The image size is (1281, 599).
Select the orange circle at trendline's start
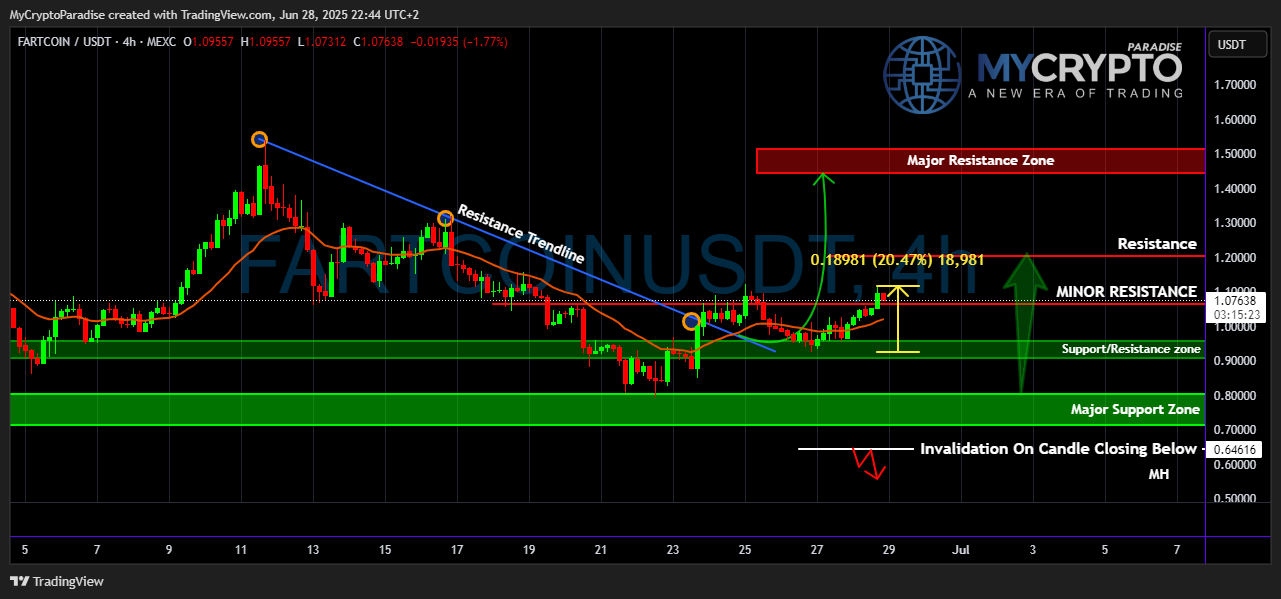click(x=259, y=139)
